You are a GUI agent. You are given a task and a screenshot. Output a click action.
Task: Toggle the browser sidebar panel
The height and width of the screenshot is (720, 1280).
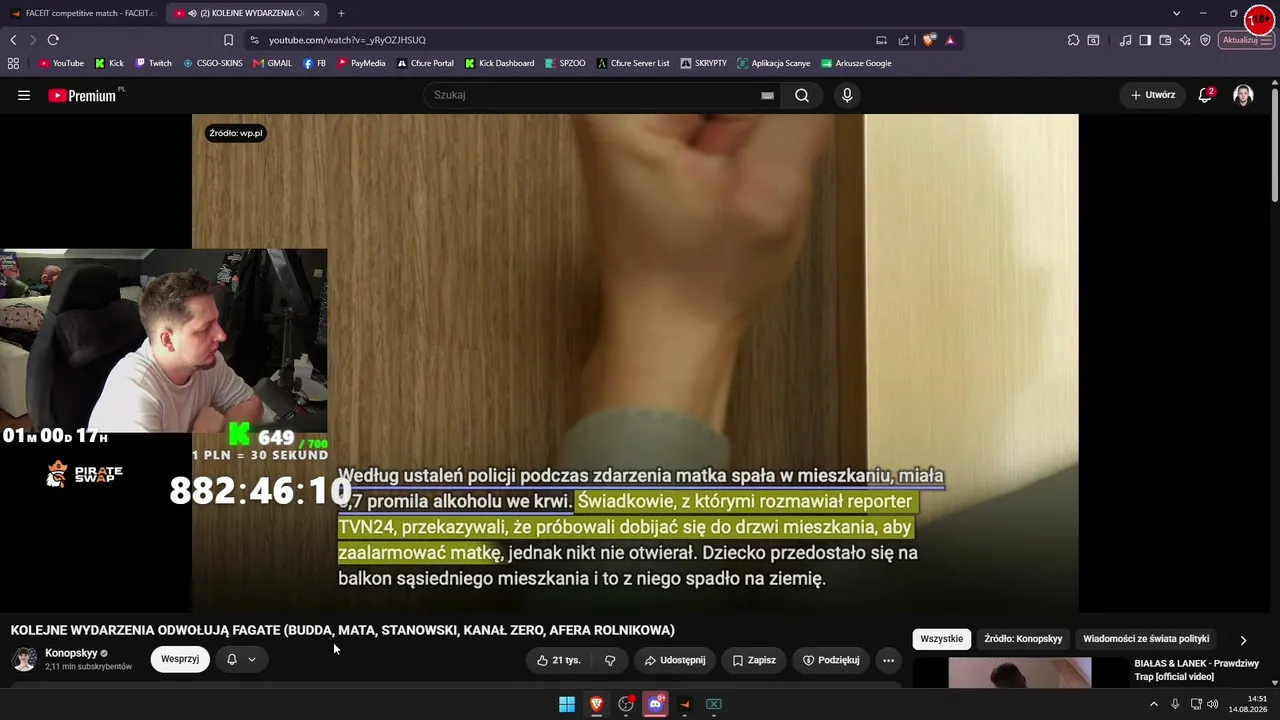click(1145, 40)
